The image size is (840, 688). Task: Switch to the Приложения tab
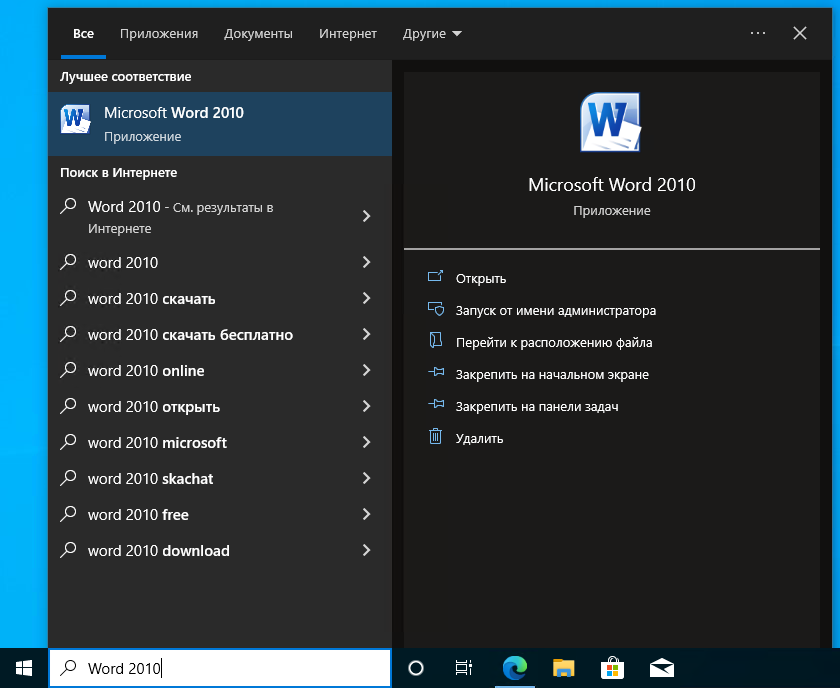159,34
